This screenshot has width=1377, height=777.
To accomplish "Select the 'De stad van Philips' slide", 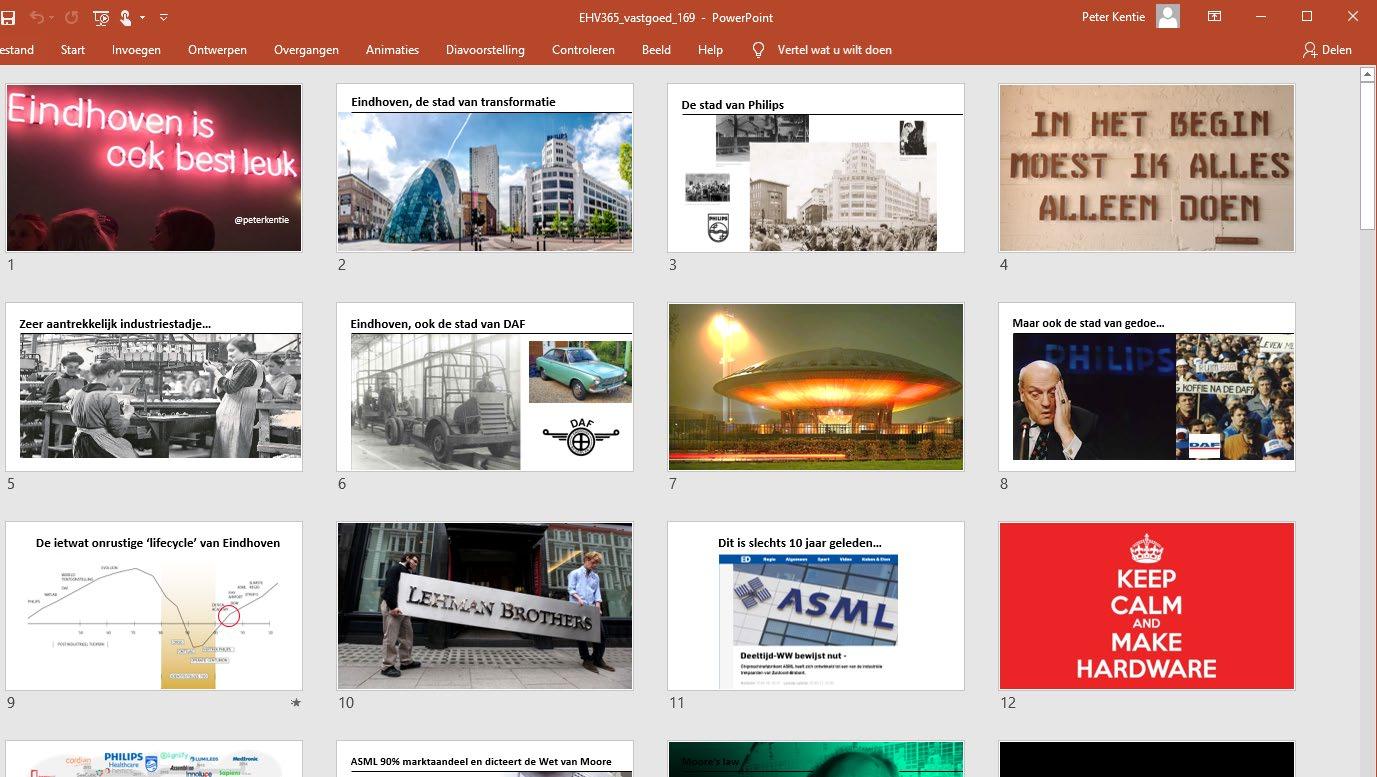I will point(816,168).
